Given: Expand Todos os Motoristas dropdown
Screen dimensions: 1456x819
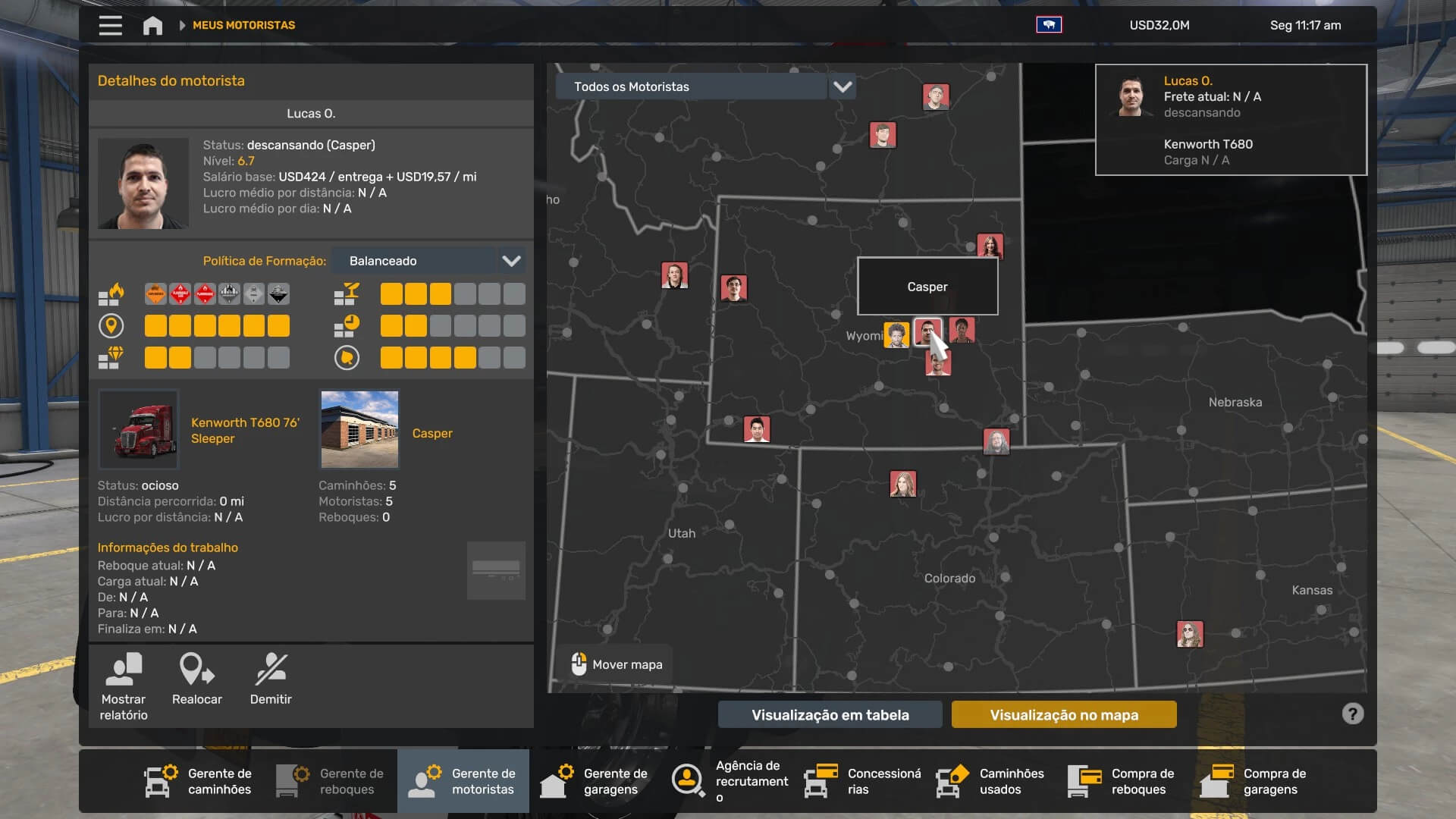Looking at the screenshot, I should [842, 86].
